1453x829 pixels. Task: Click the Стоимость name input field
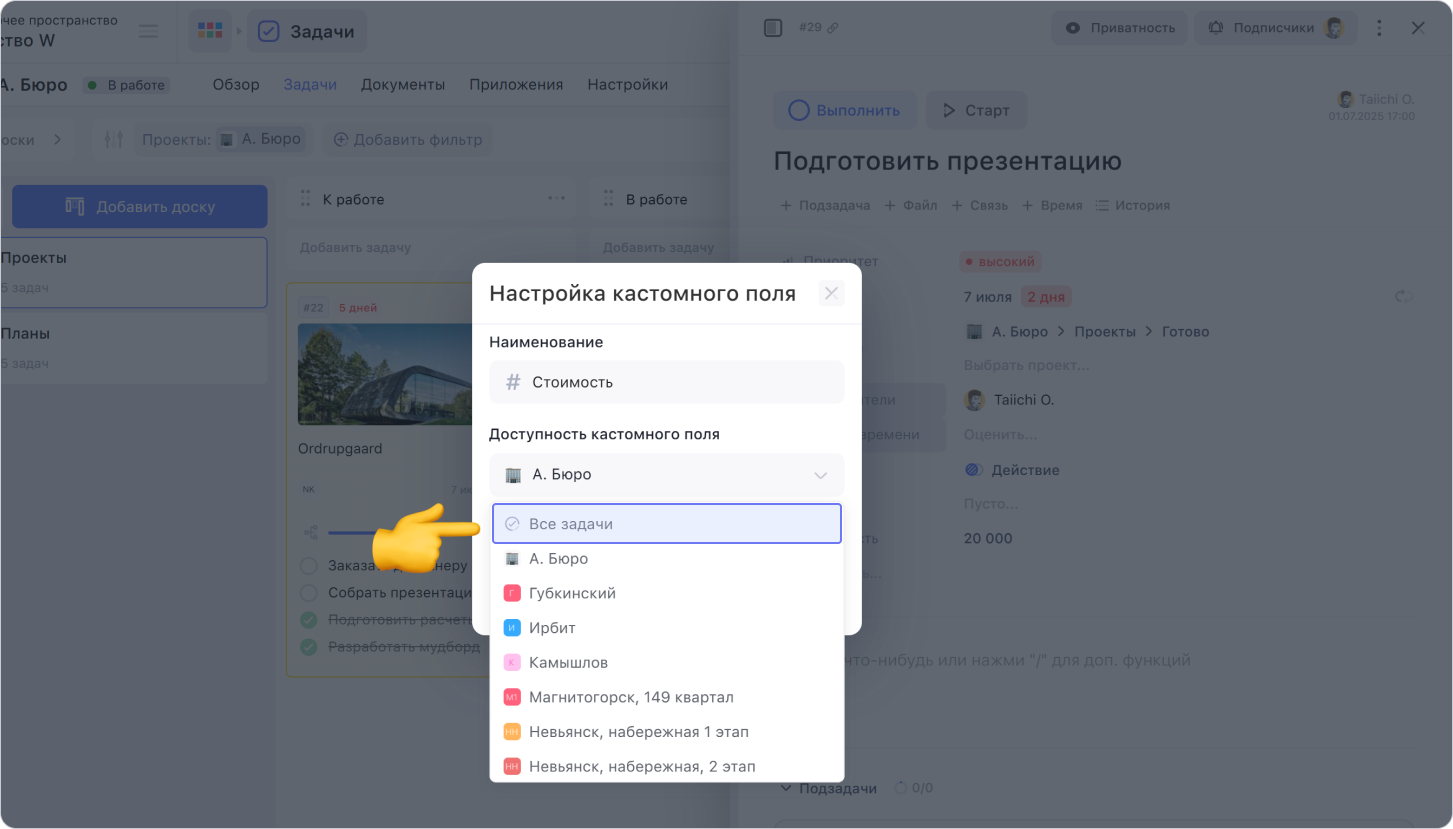pyautogui.click(x=667, y=382)
